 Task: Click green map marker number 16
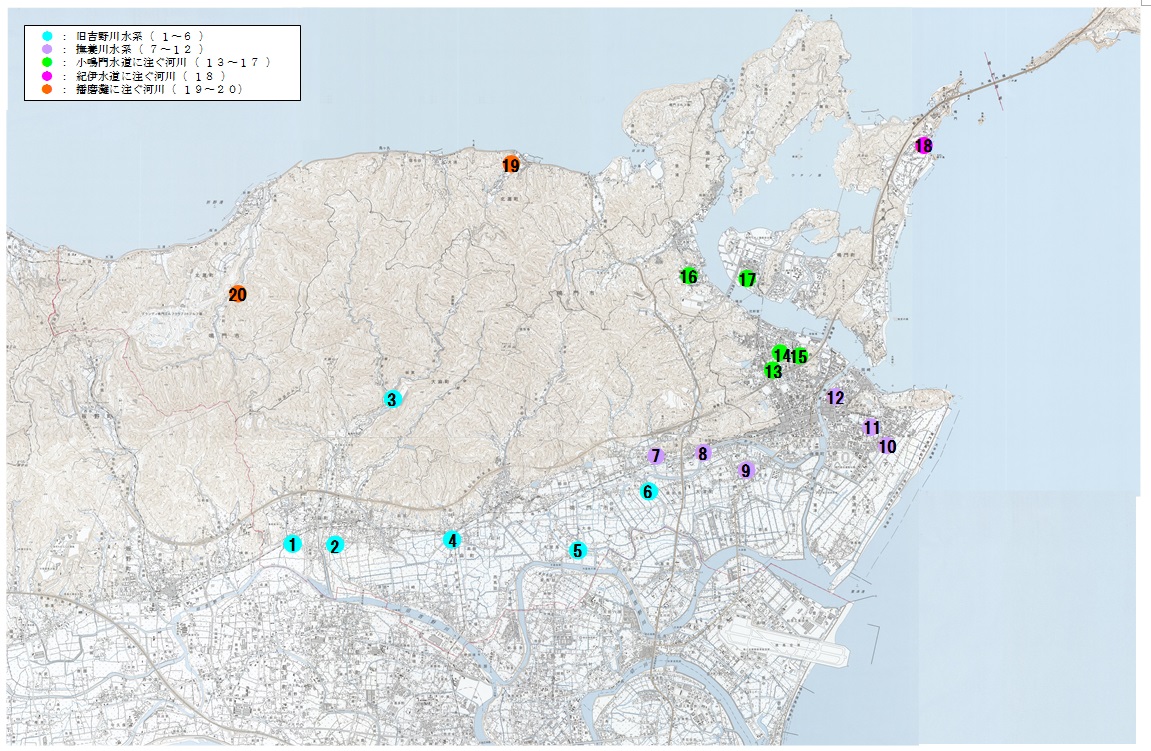[689, 276]
